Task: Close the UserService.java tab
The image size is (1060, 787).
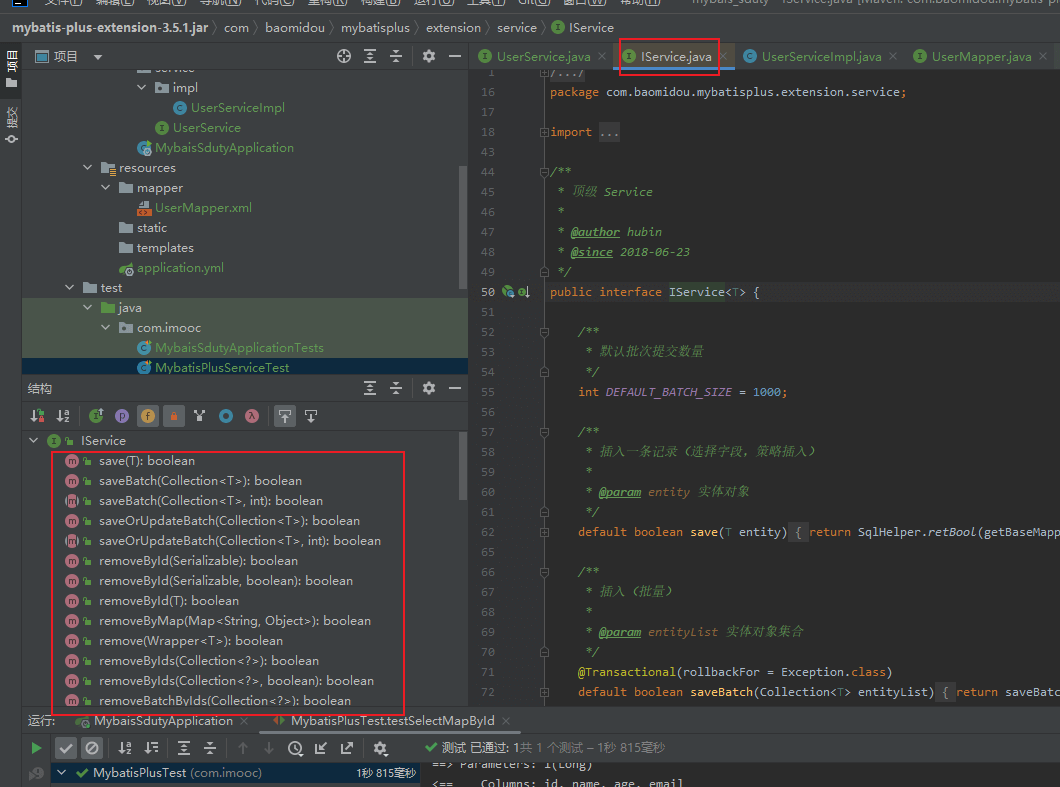Action: point(602,56)
